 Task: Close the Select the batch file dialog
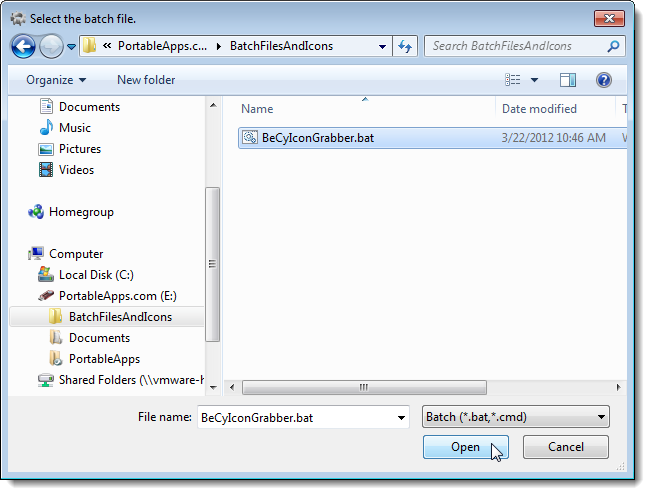[609, 19]
